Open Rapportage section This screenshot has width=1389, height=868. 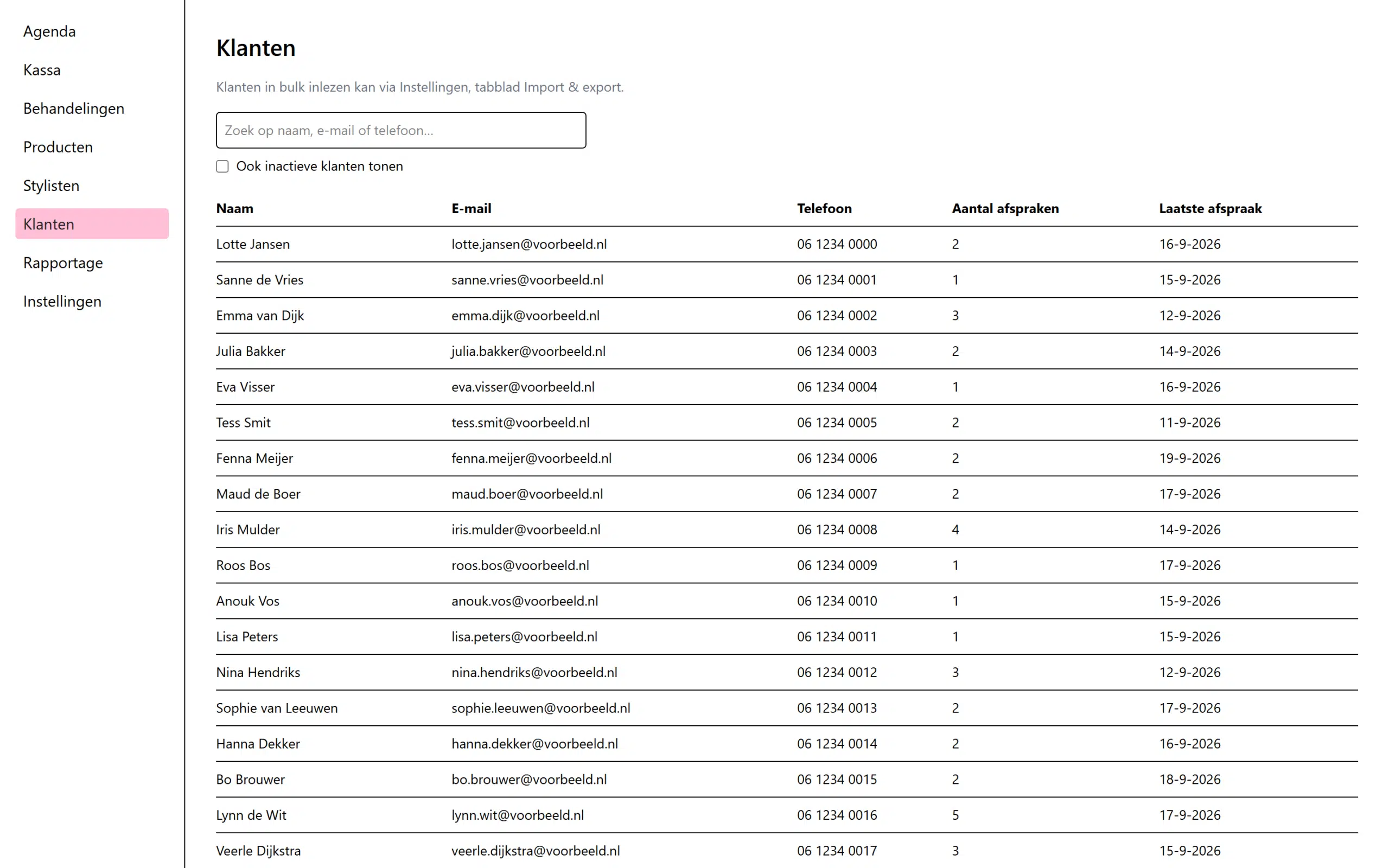(92, 263)
